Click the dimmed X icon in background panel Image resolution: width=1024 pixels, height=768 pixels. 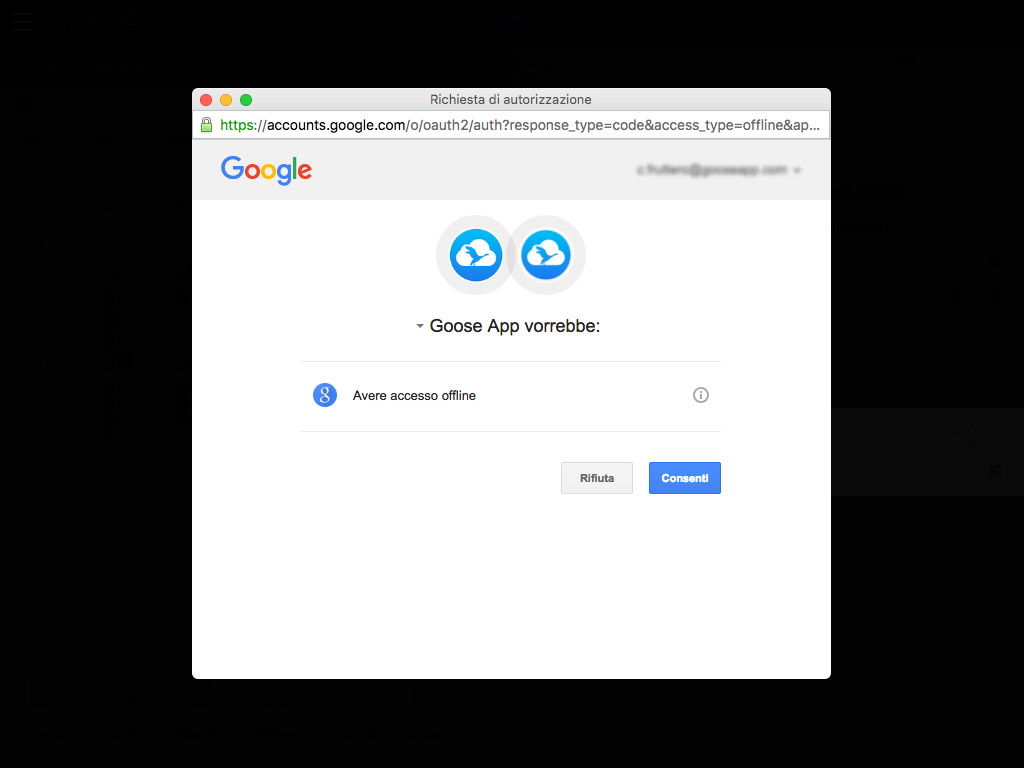(x=995, y=470)
